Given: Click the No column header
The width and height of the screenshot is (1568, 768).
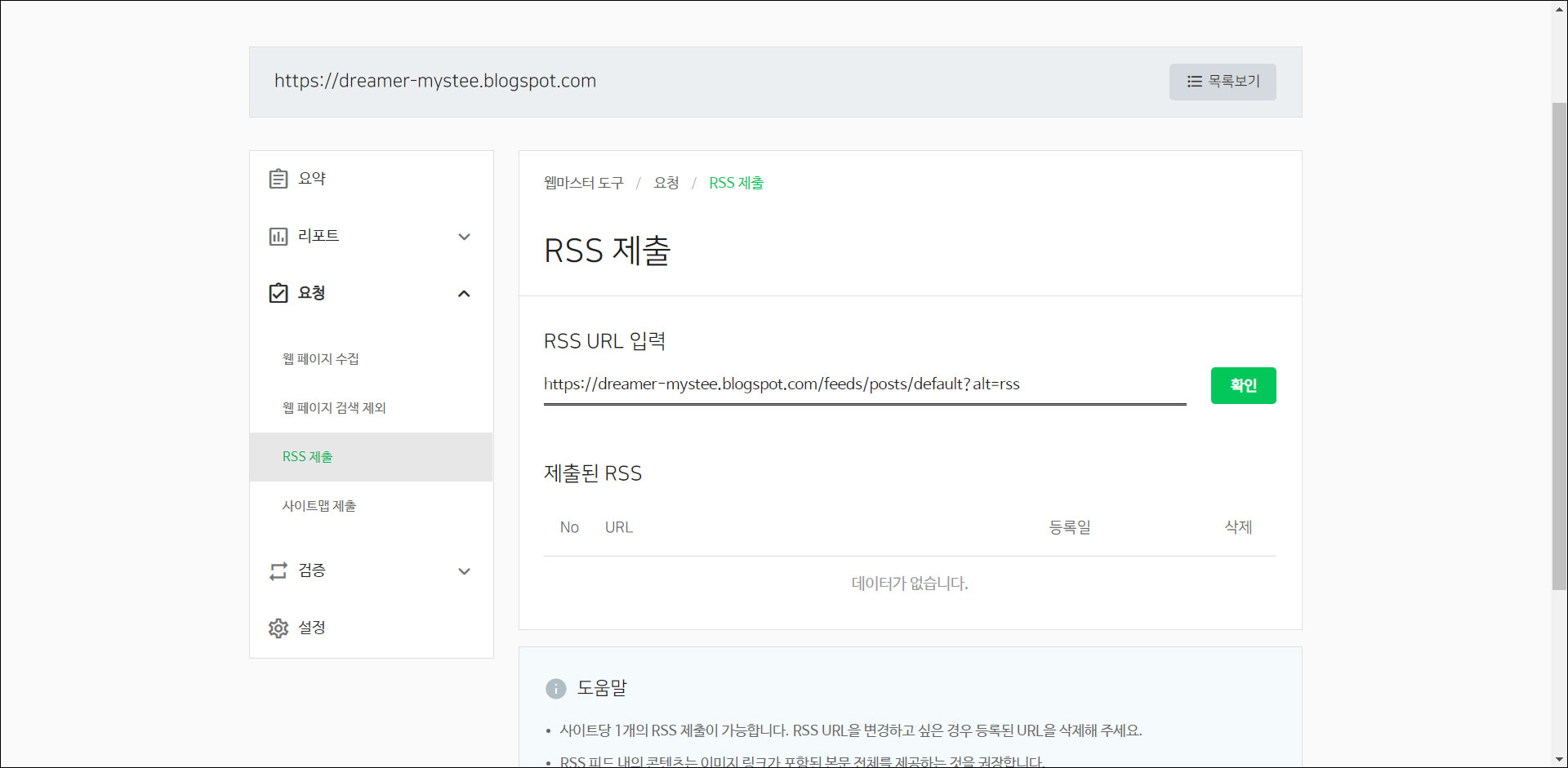Looking at the screenshot, I should tap(569, 527).
